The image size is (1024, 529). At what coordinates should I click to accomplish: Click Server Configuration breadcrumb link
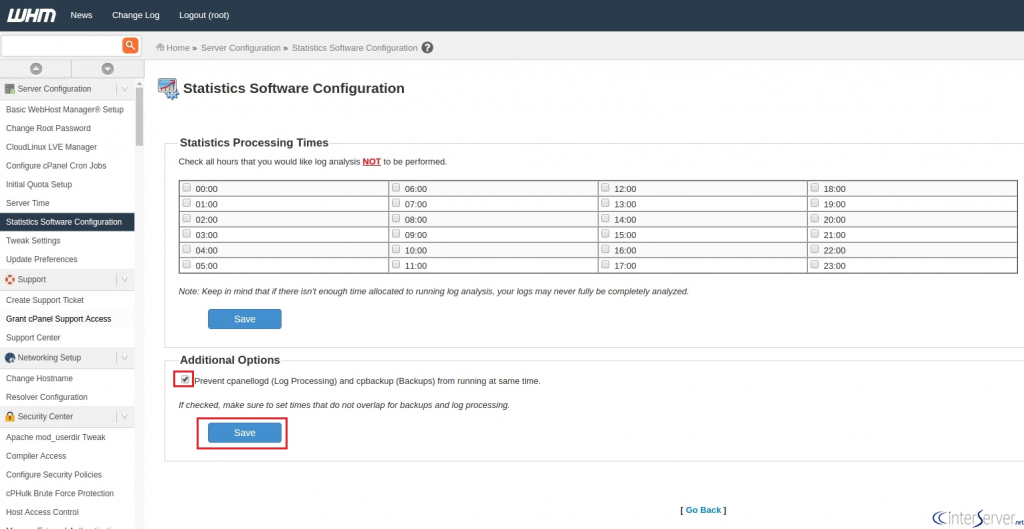pyautogui.click(x=240, y=48)
